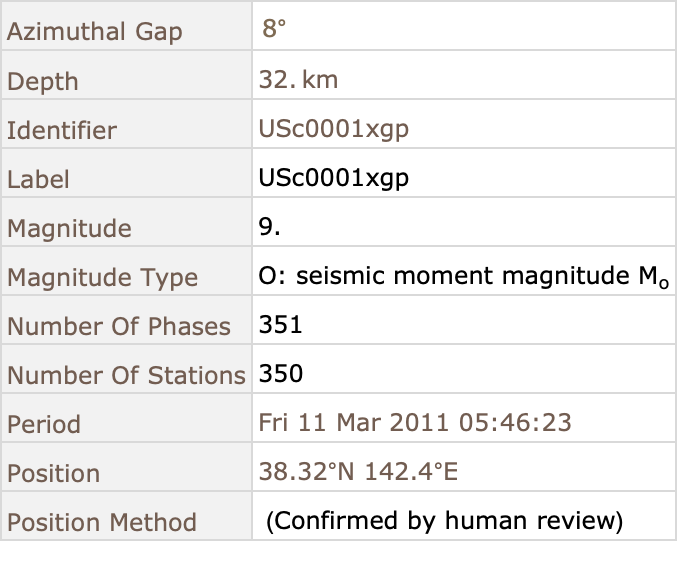Select the Identifier value USc0001xgp
The image size is (679, 571).
click(x=333, y=129)
